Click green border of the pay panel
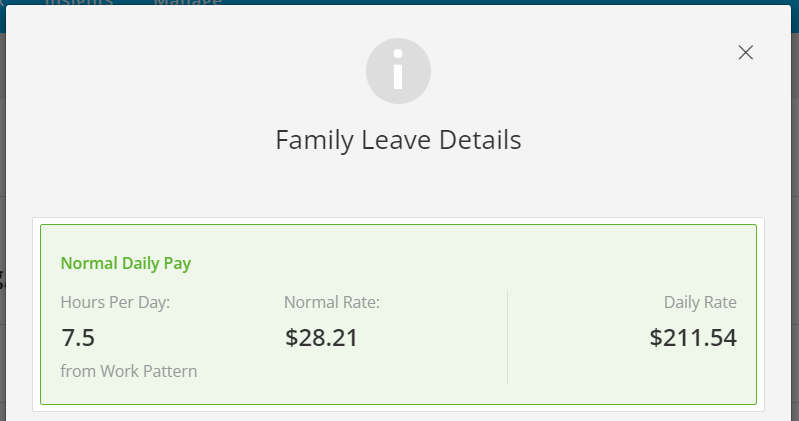 (398, 225)
